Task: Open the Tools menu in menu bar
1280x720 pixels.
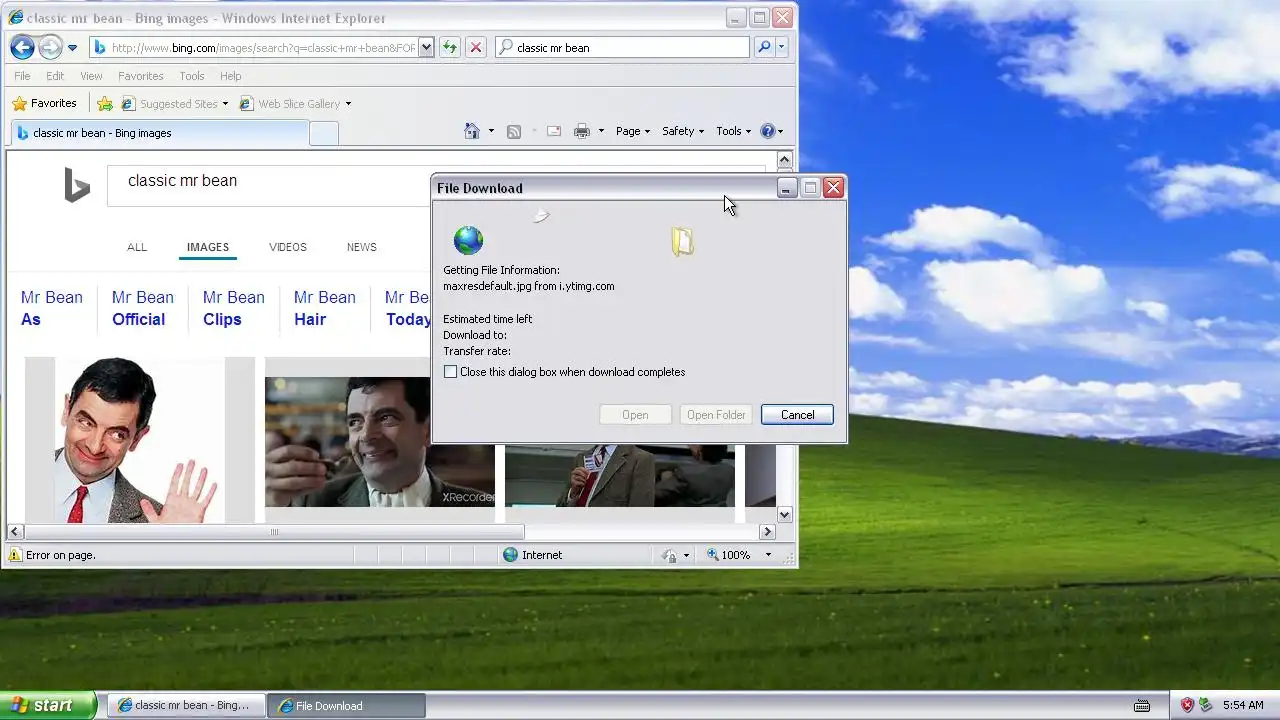Action: coord(192,76)
